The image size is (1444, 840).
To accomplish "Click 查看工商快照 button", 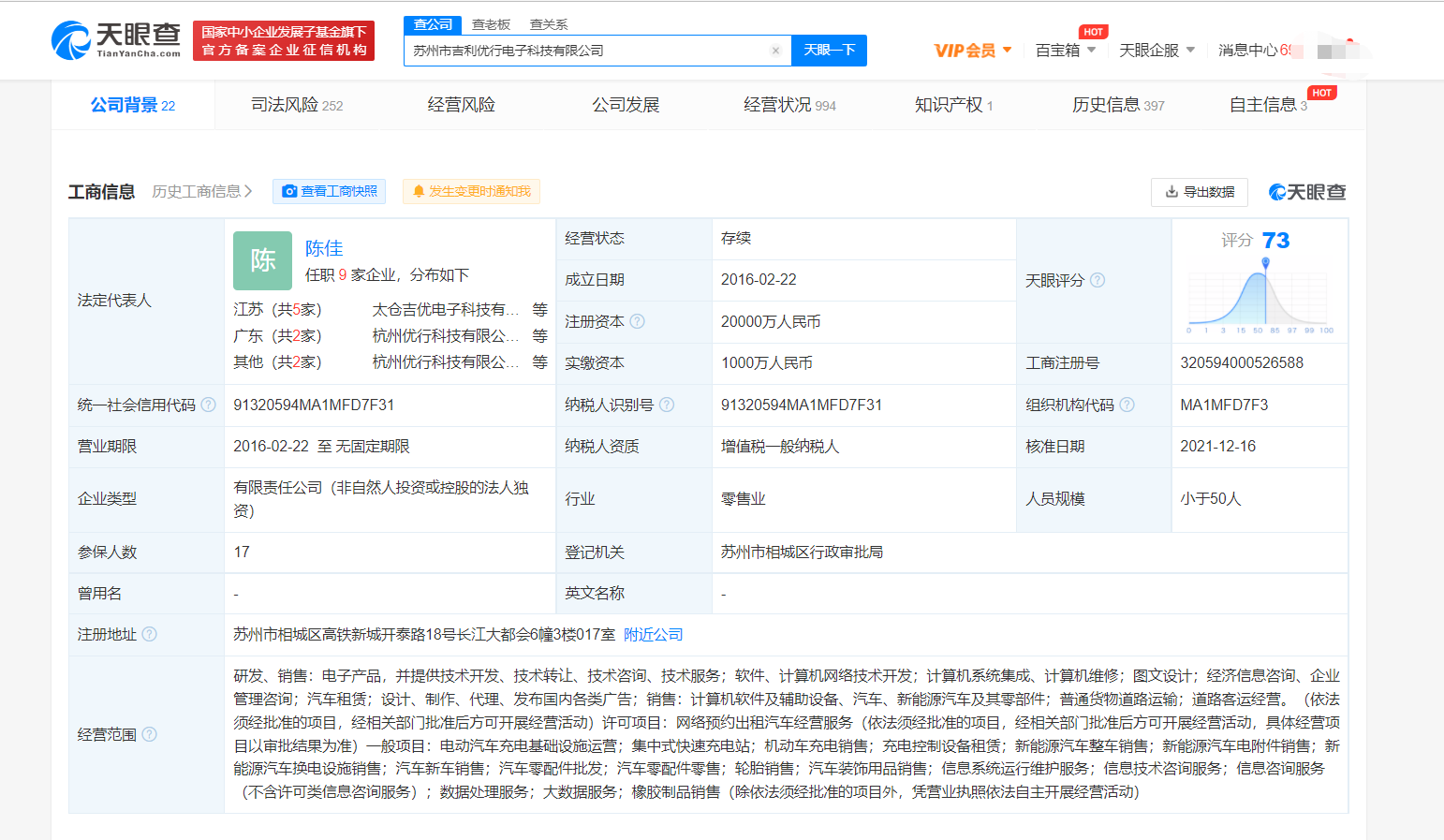I will point(330,191).
